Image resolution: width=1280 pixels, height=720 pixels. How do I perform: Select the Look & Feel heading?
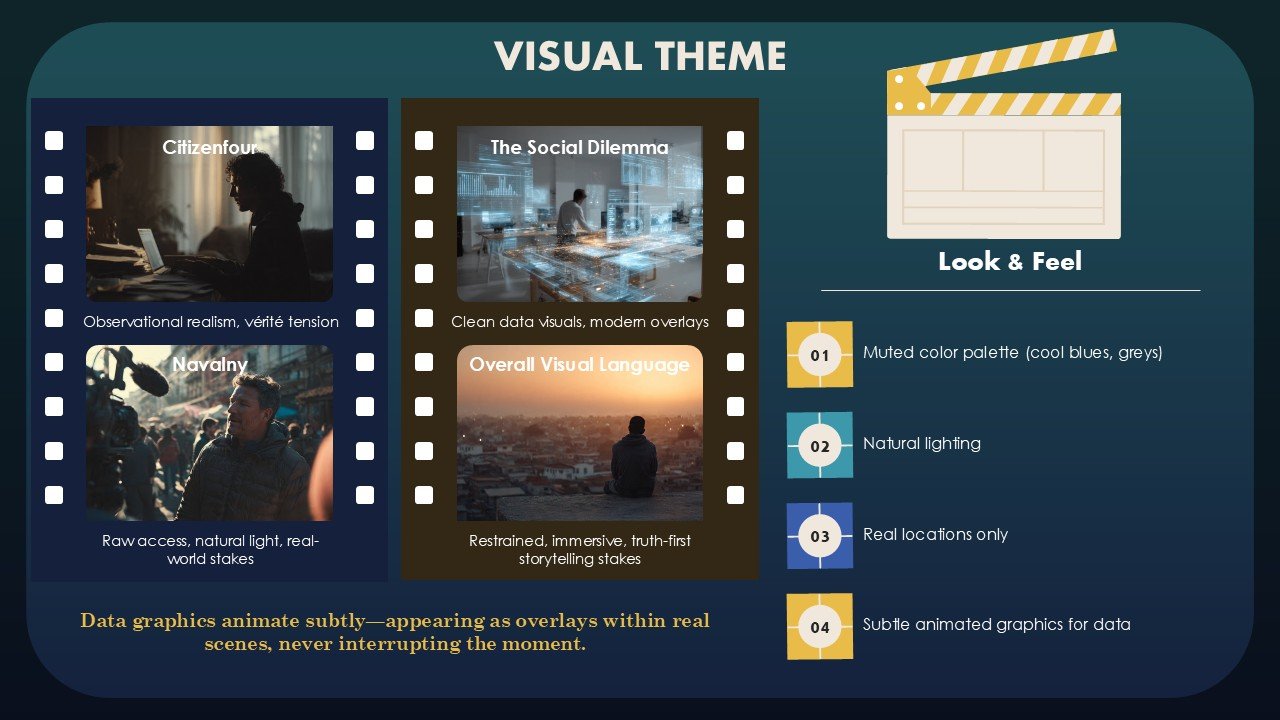(1010, 262)
